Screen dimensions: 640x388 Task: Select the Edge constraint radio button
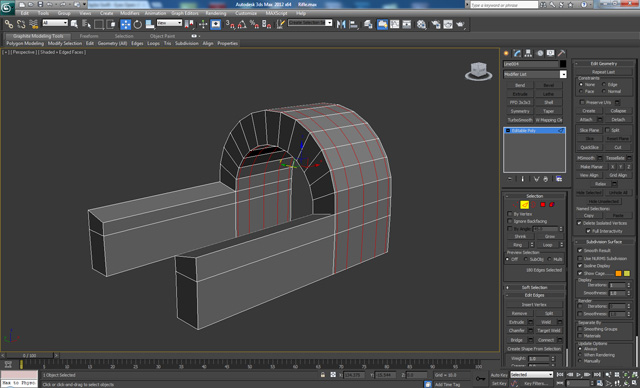click(603, 84)
